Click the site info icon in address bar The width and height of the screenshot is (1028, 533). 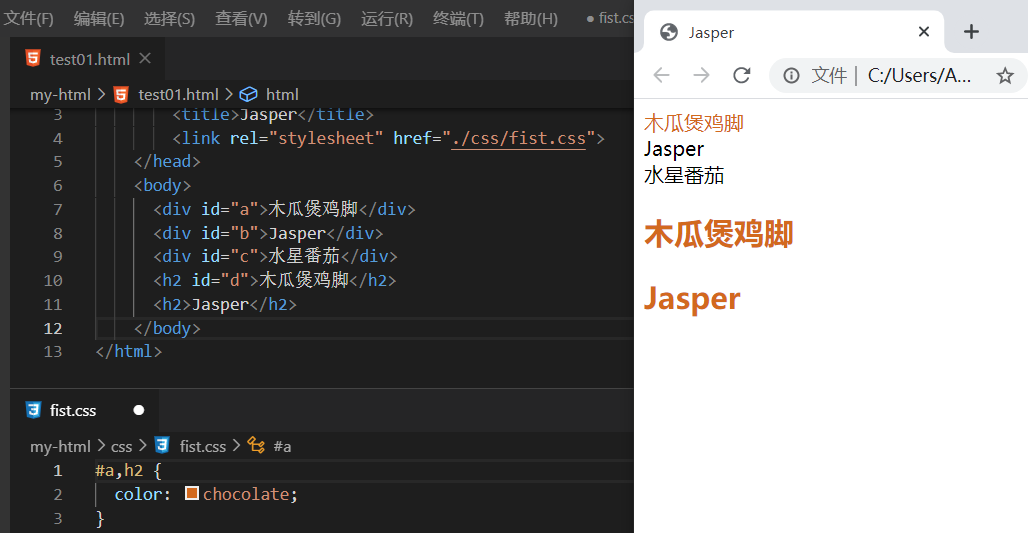[791, 75]
